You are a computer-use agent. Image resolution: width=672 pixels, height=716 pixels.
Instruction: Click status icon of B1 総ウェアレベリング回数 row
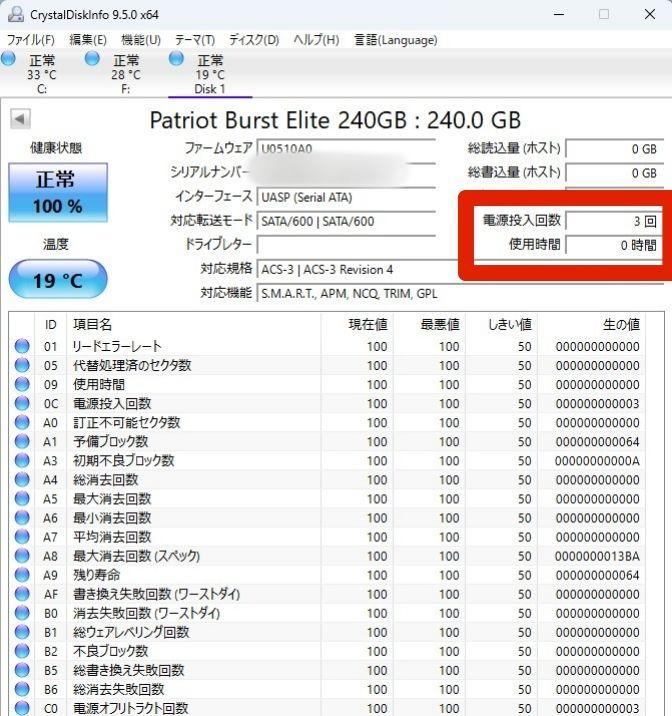(22, 632)
